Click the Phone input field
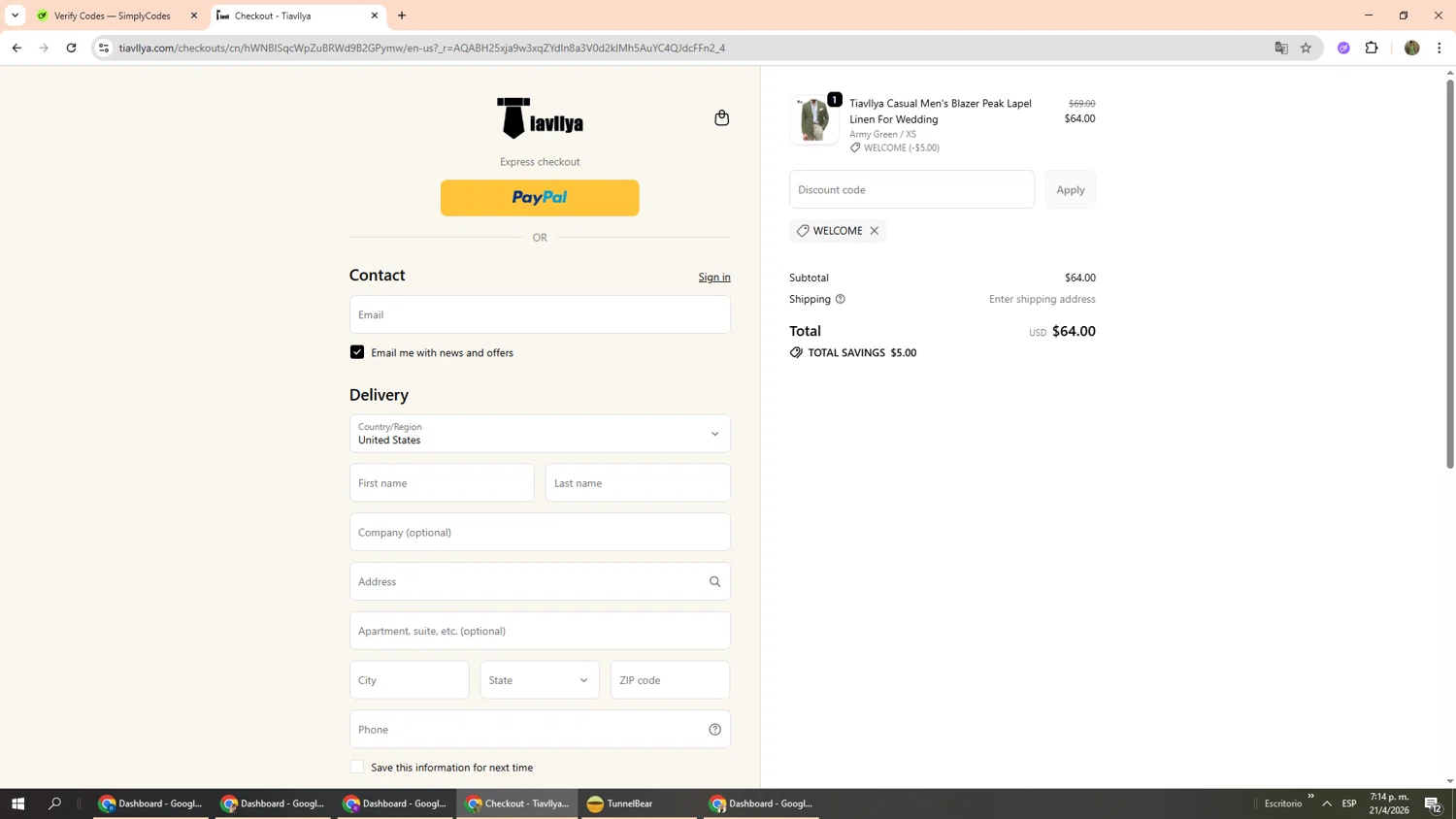1456x819 pixels. [x=540, y=730]
